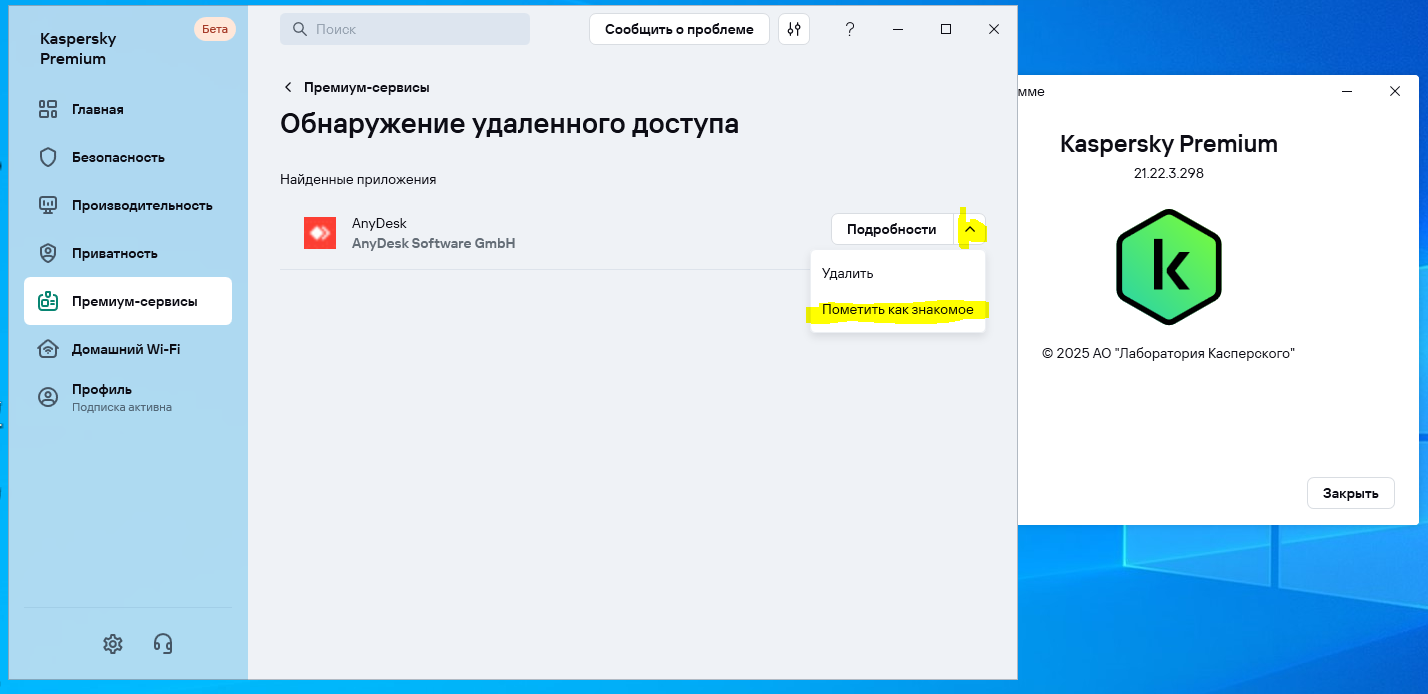The image size is (1428, 694).
Task: Click the Подробности button for AnyDesk
Action: 892,229
